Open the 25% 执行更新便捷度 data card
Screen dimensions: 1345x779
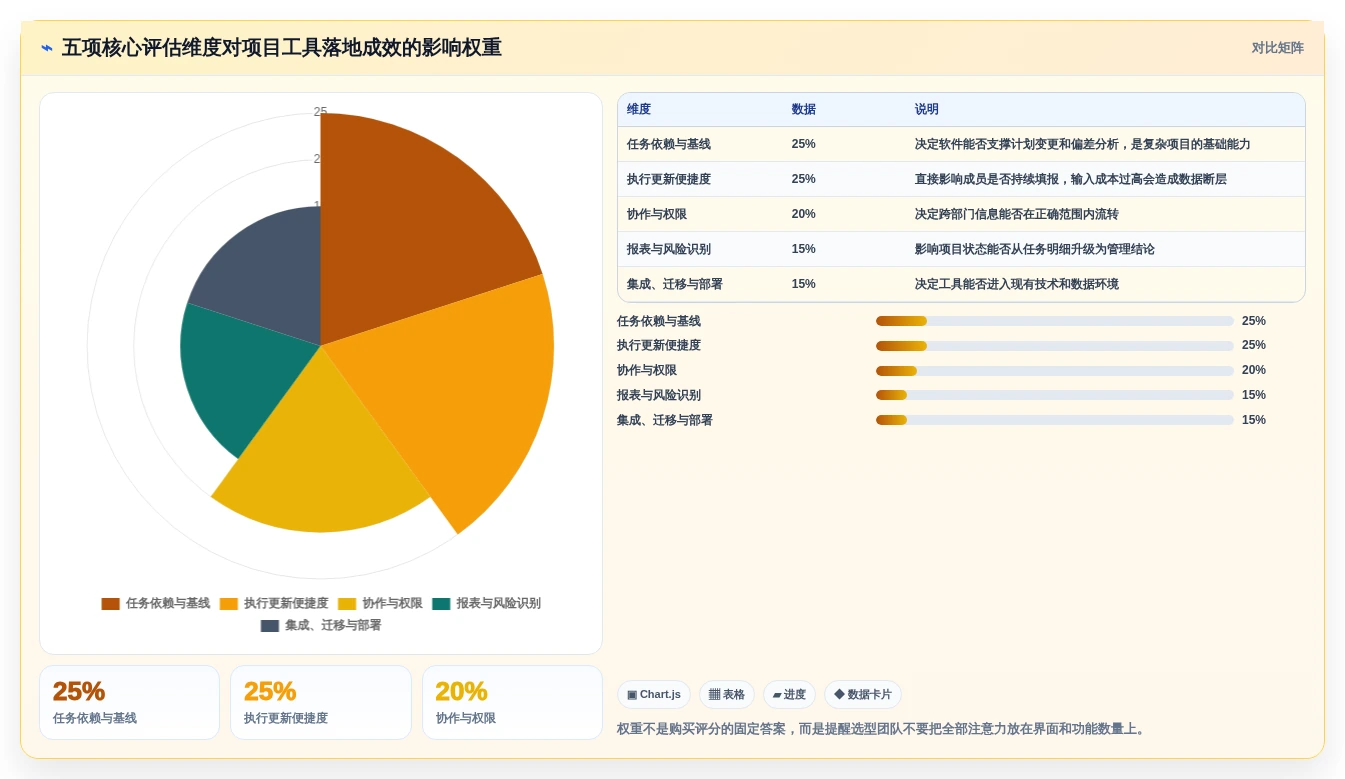pos(321,703)
